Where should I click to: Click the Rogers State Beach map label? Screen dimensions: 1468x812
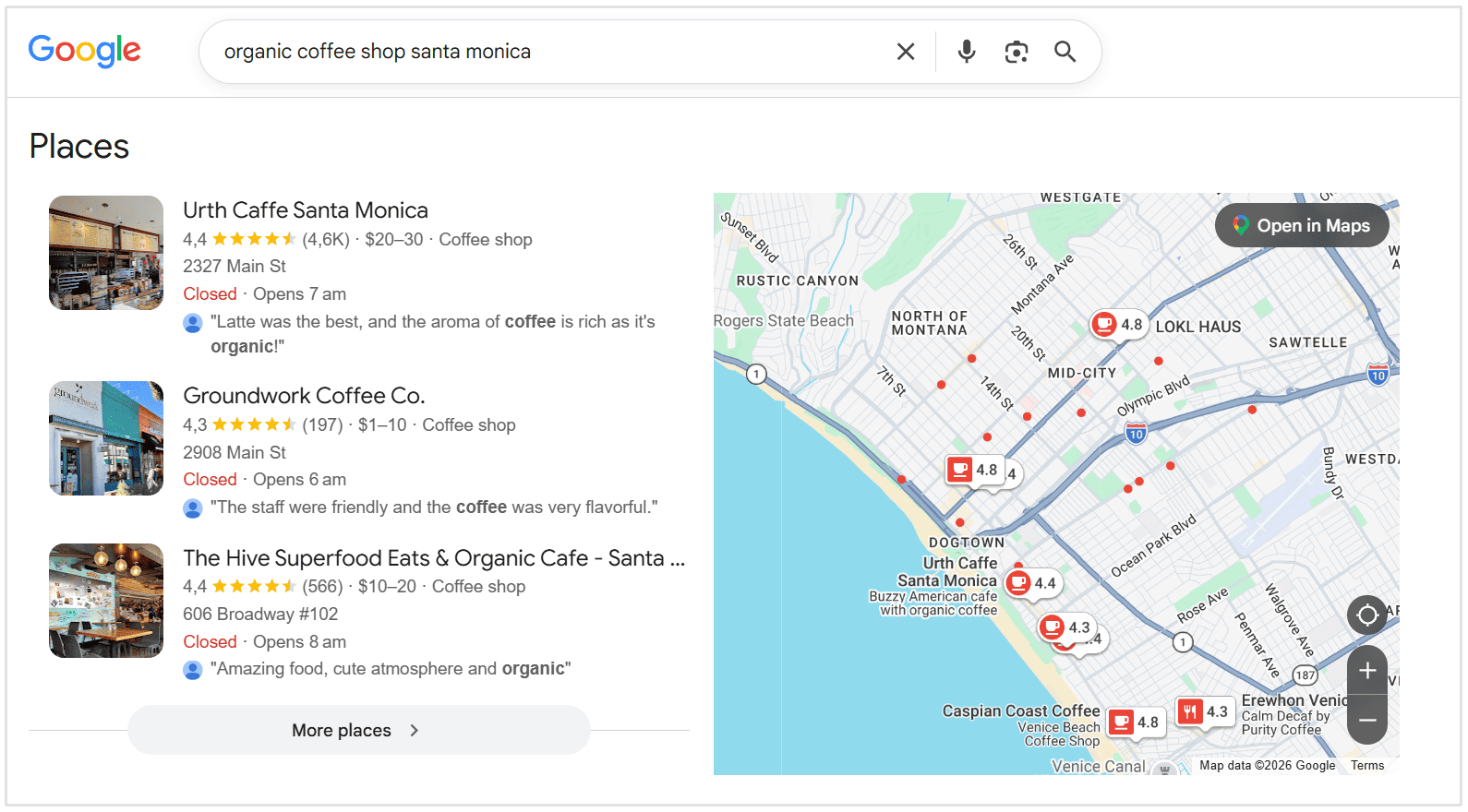click(784, 321)
